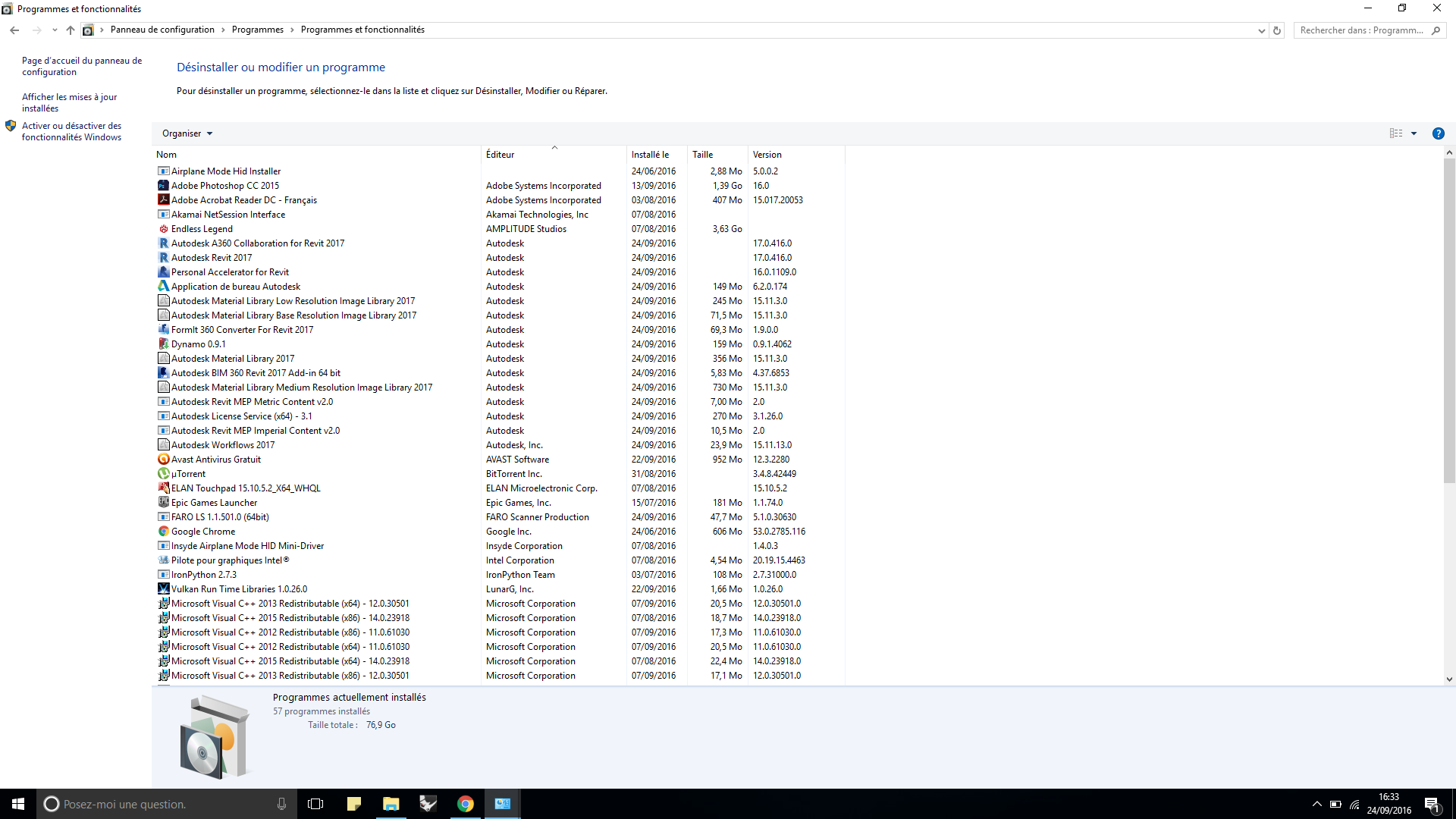Select the Application de bureau Autodesk icon

pyautogui.click(x=163, y=287)
